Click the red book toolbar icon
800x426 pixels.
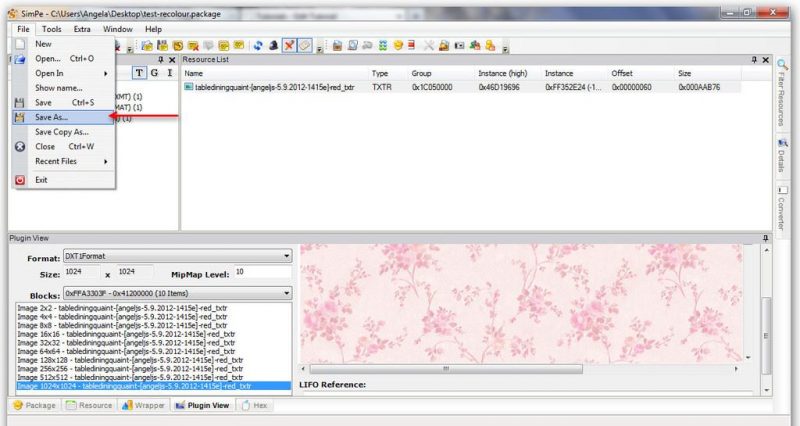tap(412, 46)
